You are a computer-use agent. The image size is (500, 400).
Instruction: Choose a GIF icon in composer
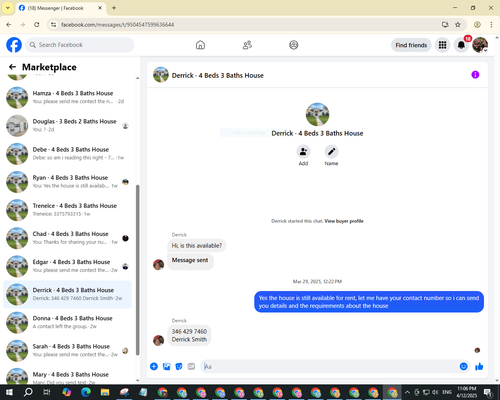(191, 366)
